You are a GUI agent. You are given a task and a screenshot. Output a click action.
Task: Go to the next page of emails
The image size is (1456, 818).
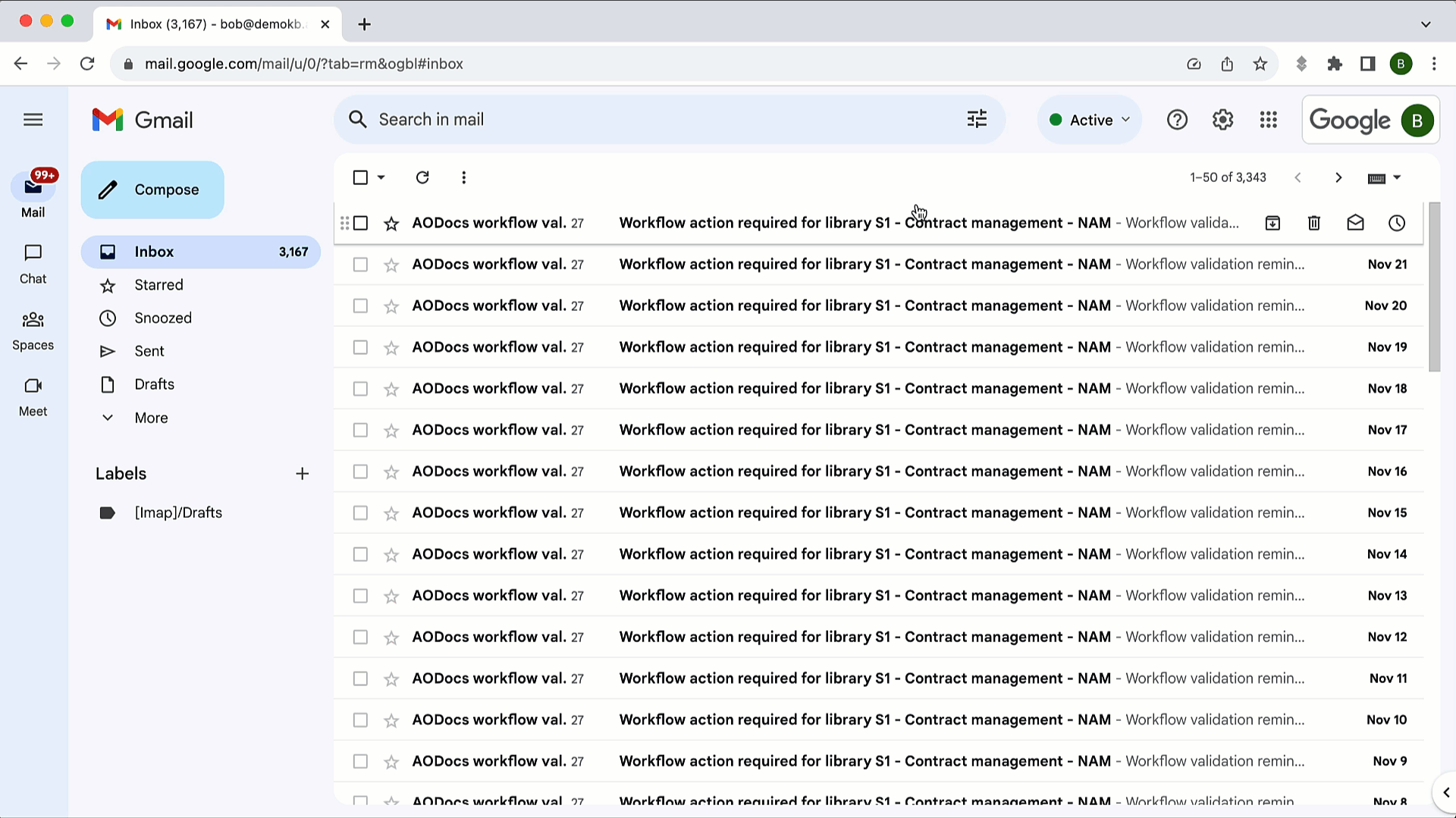pyautogui.click(x=1338, y=177)
